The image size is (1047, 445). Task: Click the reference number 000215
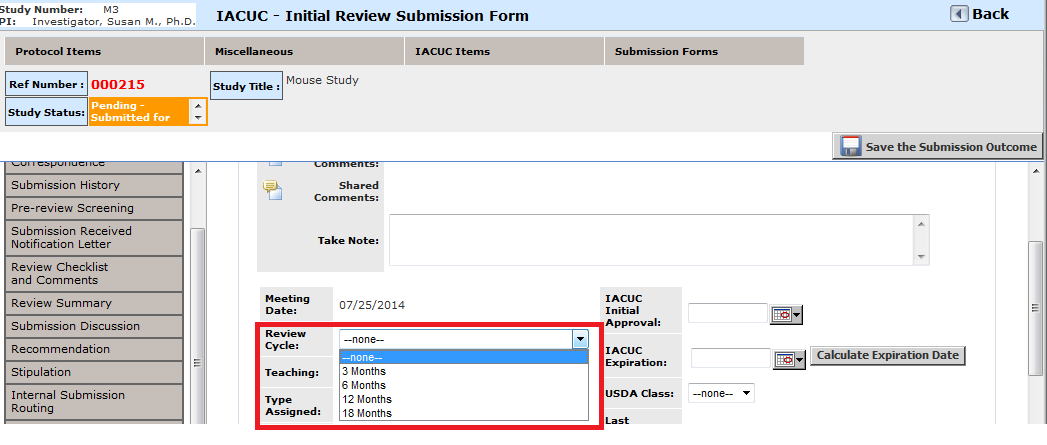pos(118,85)
